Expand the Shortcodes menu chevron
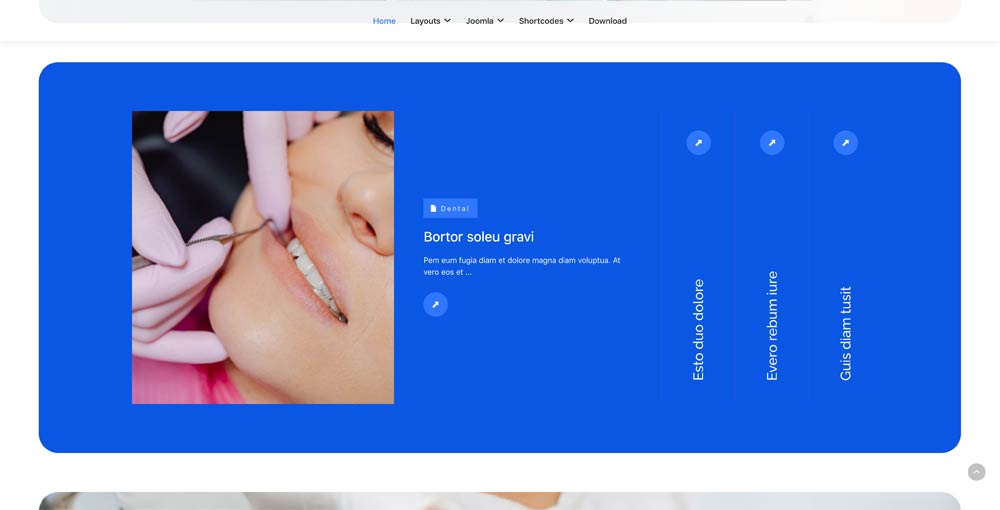This screenshot has height=510, width=1000. tap(570, 21)
